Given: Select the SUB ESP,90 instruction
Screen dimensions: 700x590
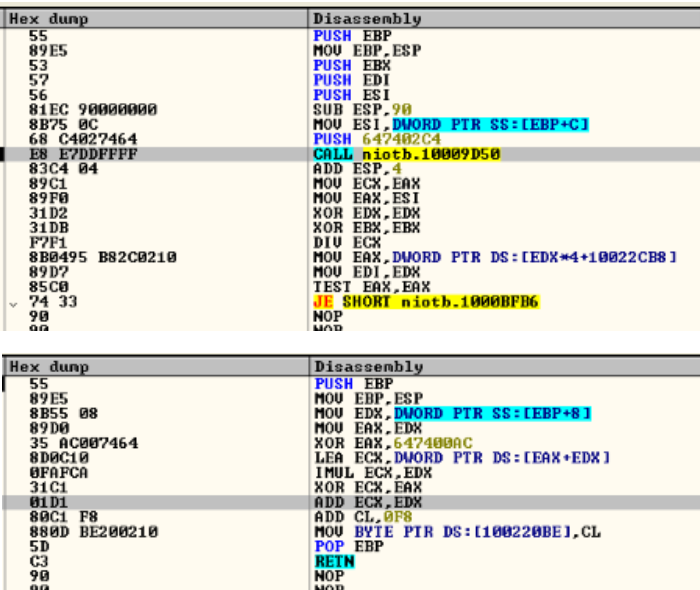Looking at the screenshot, I should pyautogui.click(x=362, y=109).
